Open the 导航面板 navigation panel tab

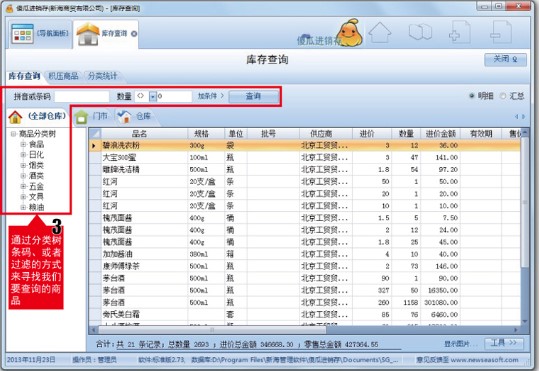tap(40, 34)
